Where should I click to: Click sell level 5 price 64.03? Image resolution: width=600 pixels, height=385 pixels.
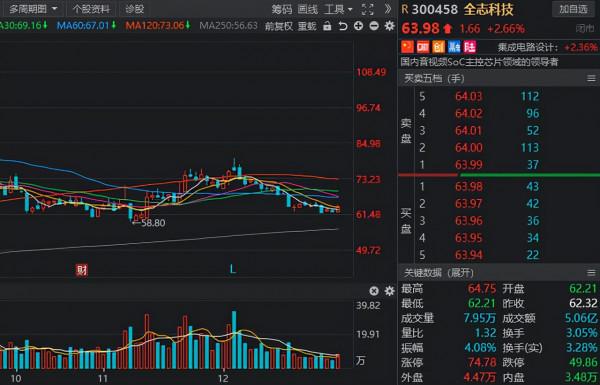pyautogui.click(x=469, y=96)
